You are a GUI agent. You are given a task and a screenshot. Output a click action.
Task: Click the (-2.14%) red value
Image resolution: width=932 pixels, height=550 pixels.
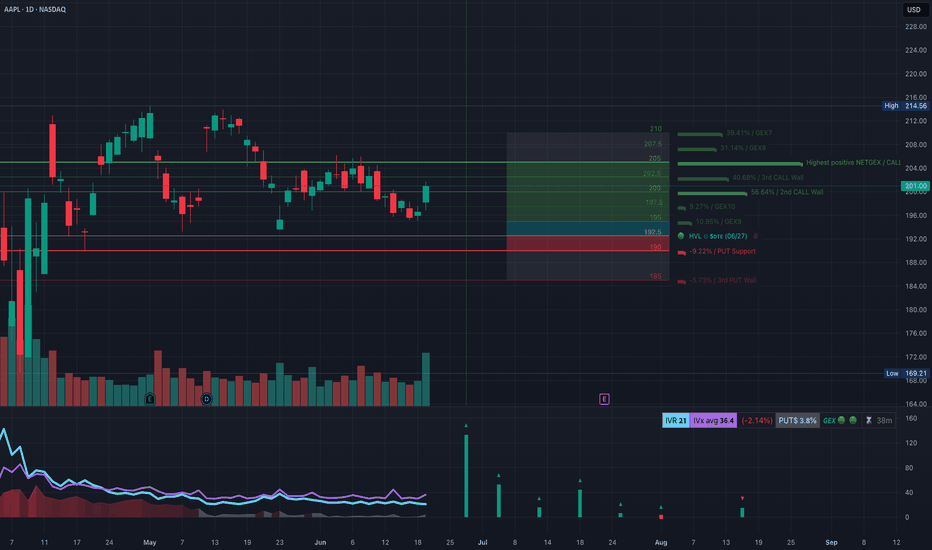[x=757, y=420]
